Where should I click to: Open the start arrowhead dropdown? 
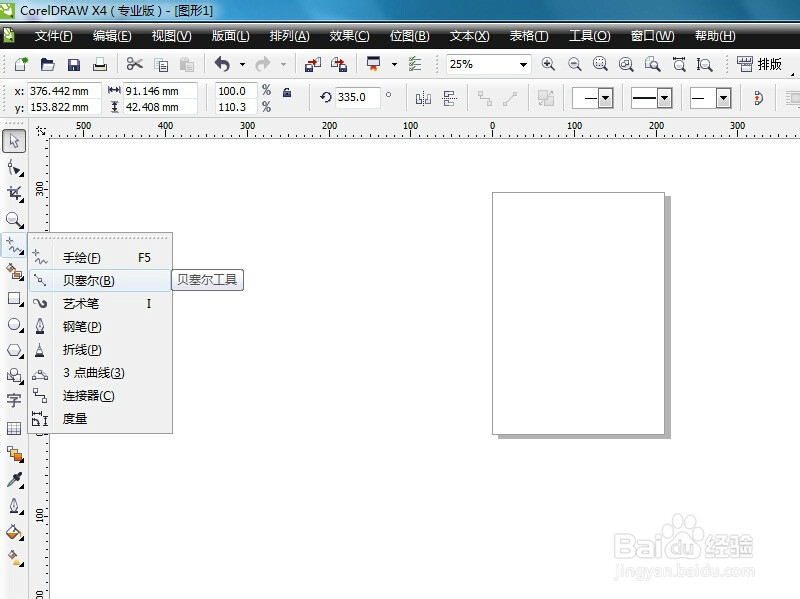(606, 98)
